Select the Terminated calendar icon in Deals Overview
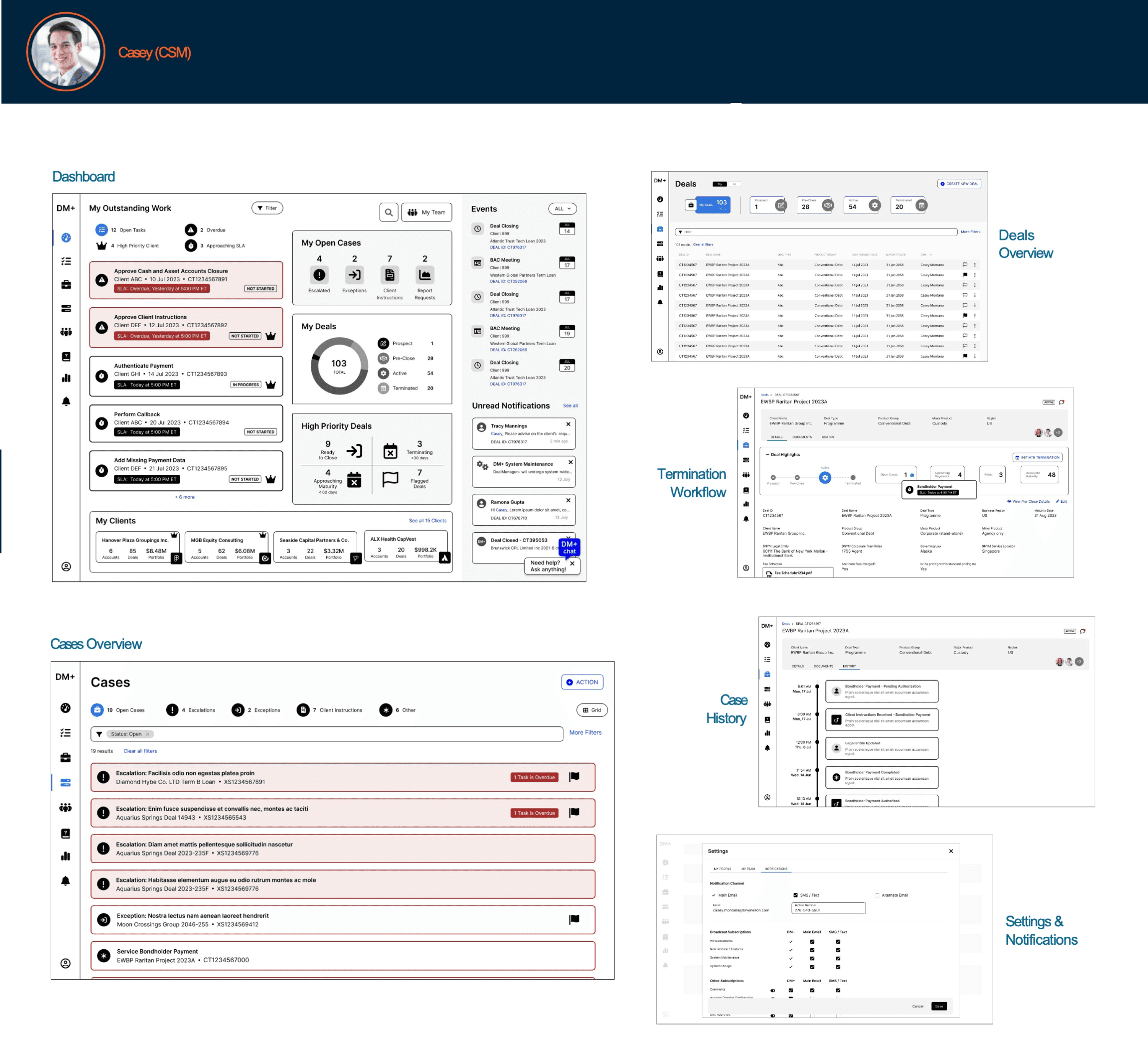 coord(921,205)
